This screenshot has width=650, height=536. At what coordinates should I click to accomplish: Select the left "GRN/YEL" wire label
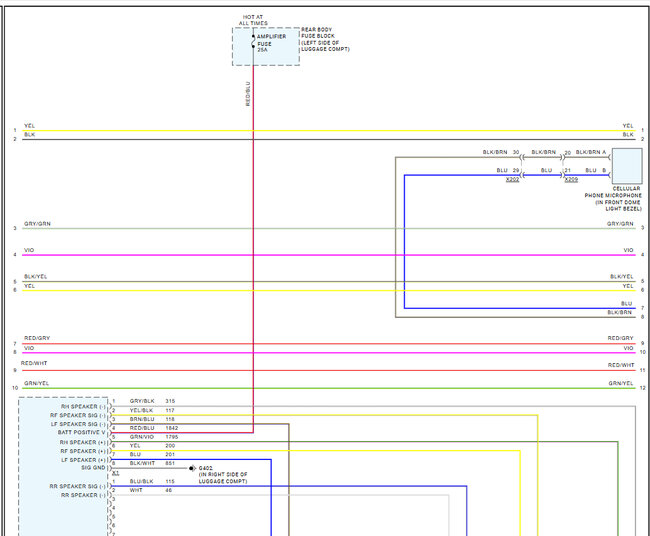coord(36,383)
